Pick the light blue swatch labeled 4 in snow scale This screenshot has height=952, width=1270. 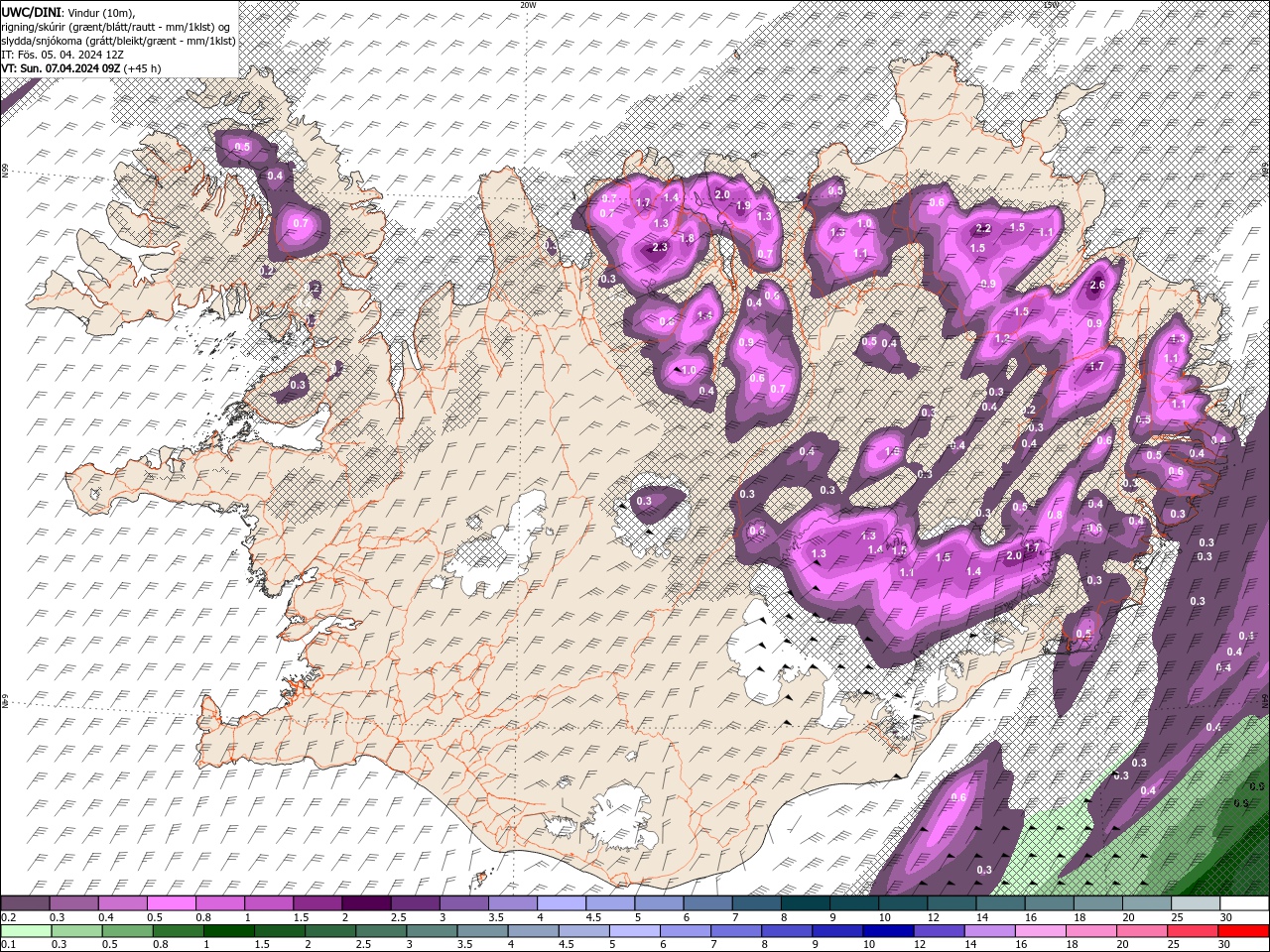coord(562,903)
